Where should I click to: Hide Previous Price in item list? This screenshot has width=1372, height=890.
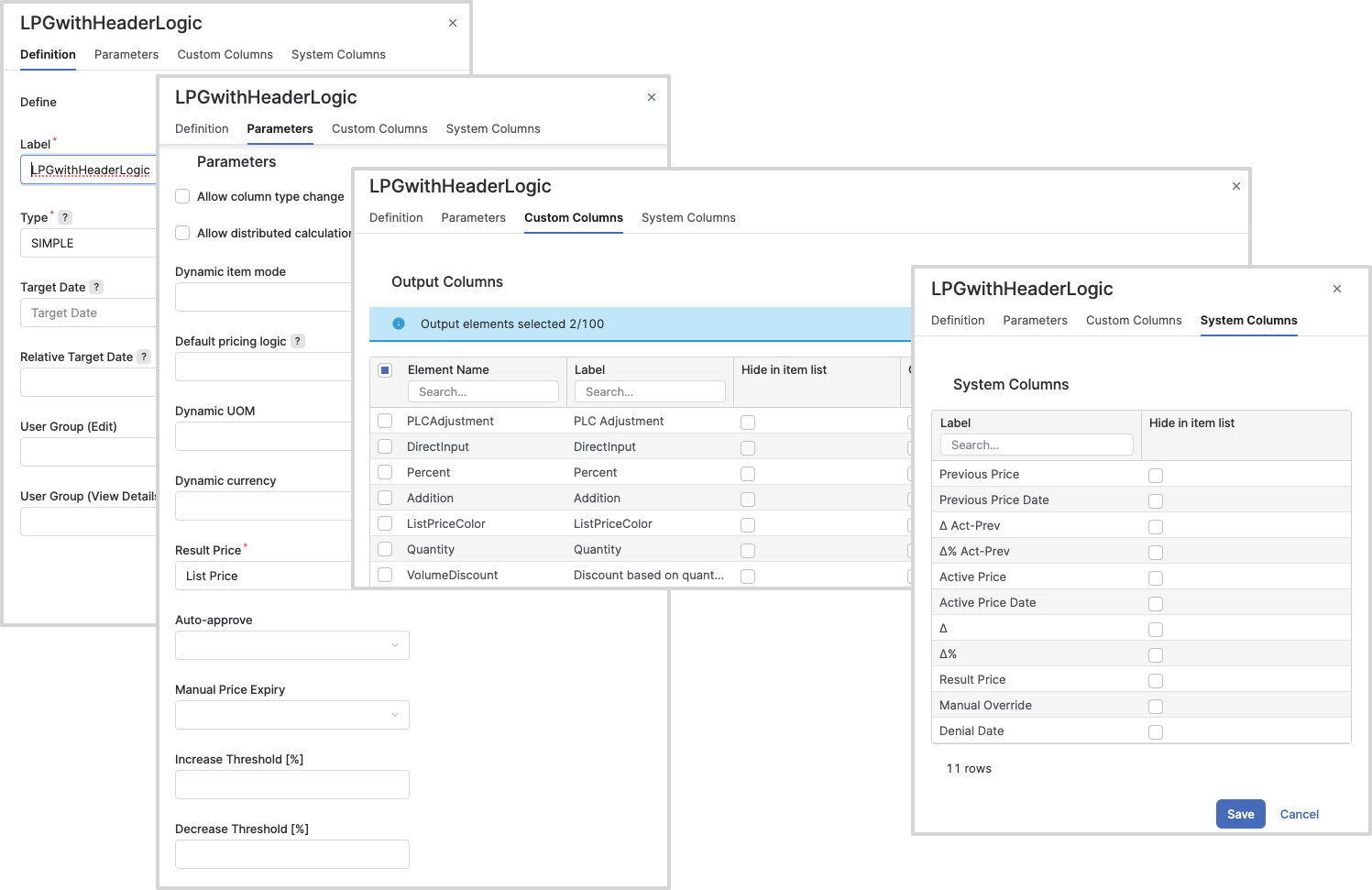[x=1156, y=475]
